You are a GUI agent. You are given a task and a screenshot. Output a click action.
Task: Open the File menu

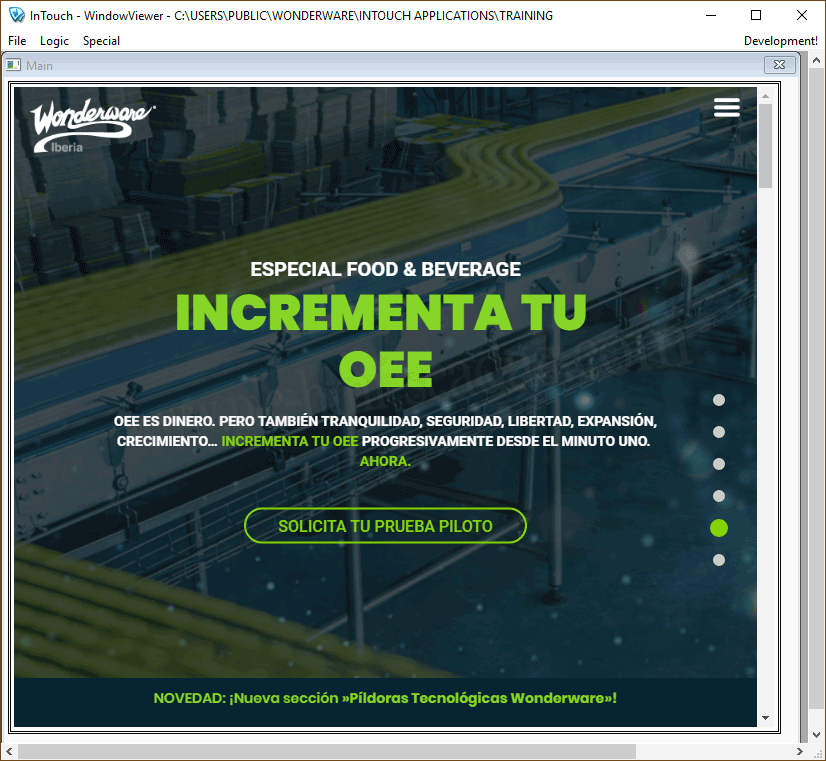(17, 41)
